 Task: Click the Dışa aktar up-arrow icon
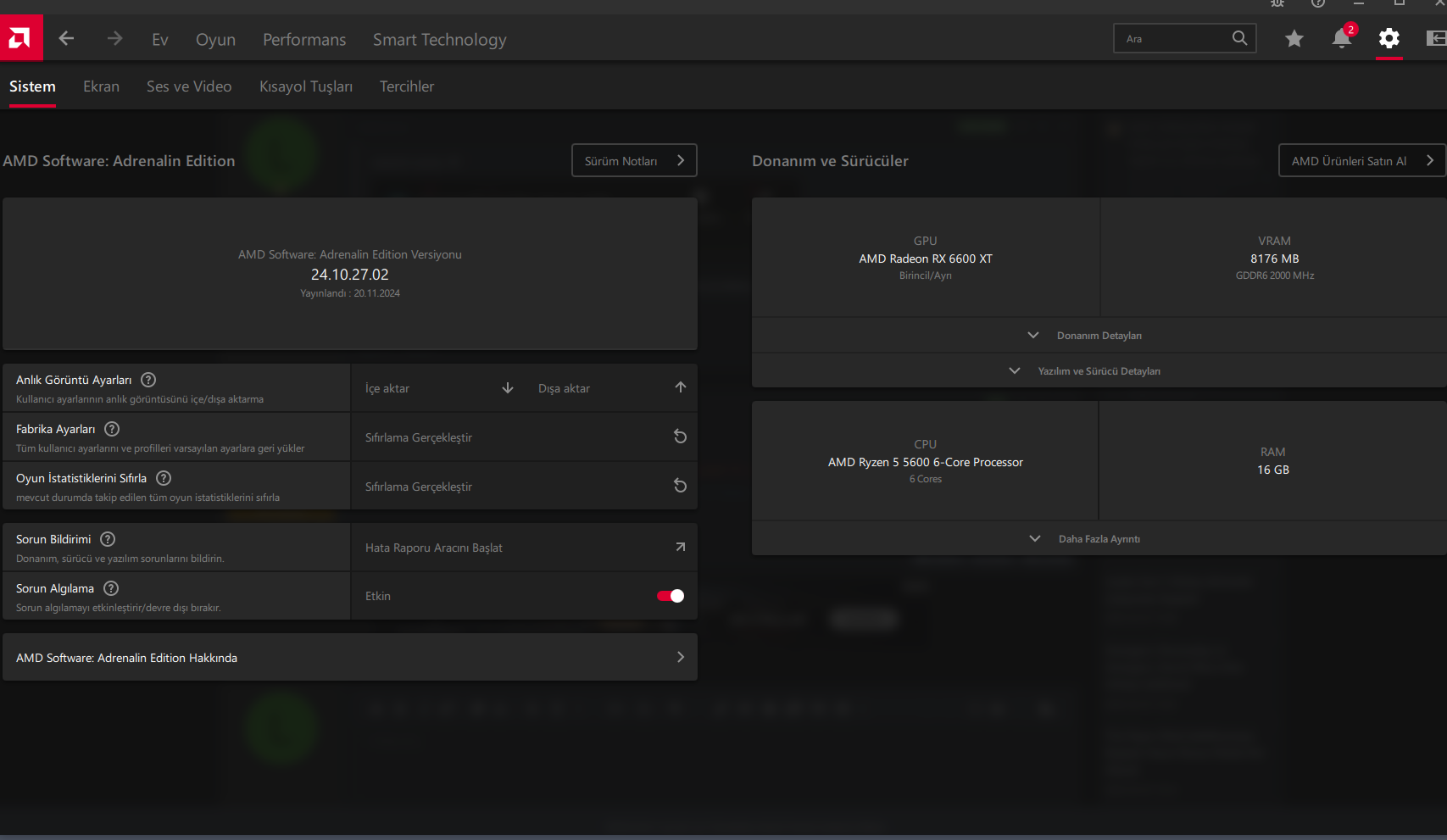(x=681, y=387)
